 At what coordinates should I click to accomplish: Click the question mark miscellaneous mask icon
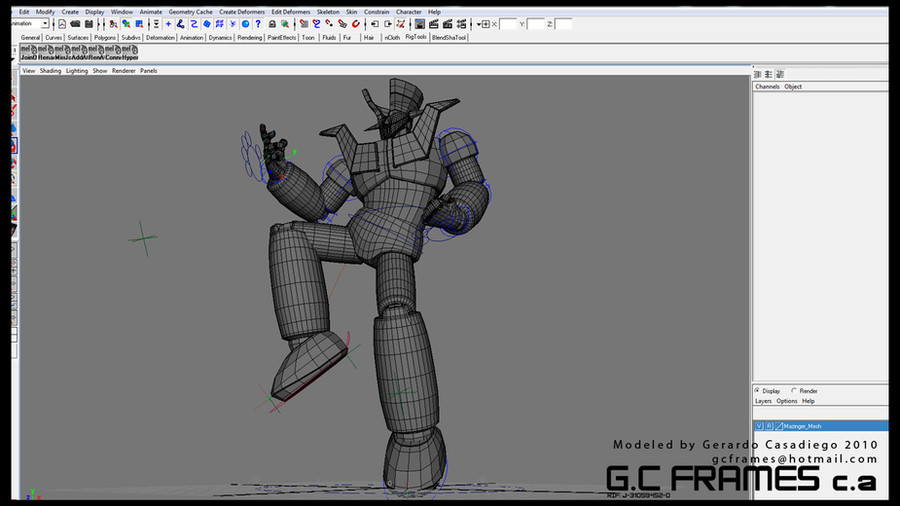pos(258,24)
